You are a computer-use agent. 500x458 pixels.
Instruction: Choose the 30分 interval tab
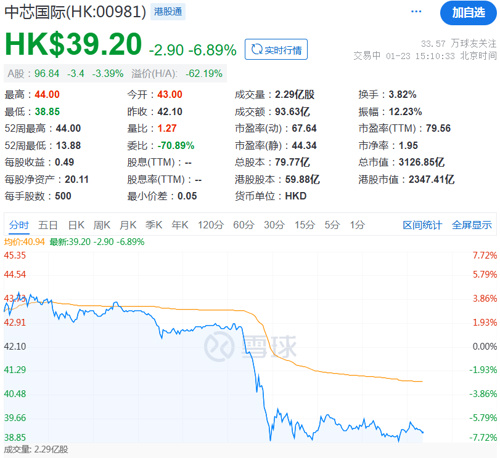pos(274,225)
